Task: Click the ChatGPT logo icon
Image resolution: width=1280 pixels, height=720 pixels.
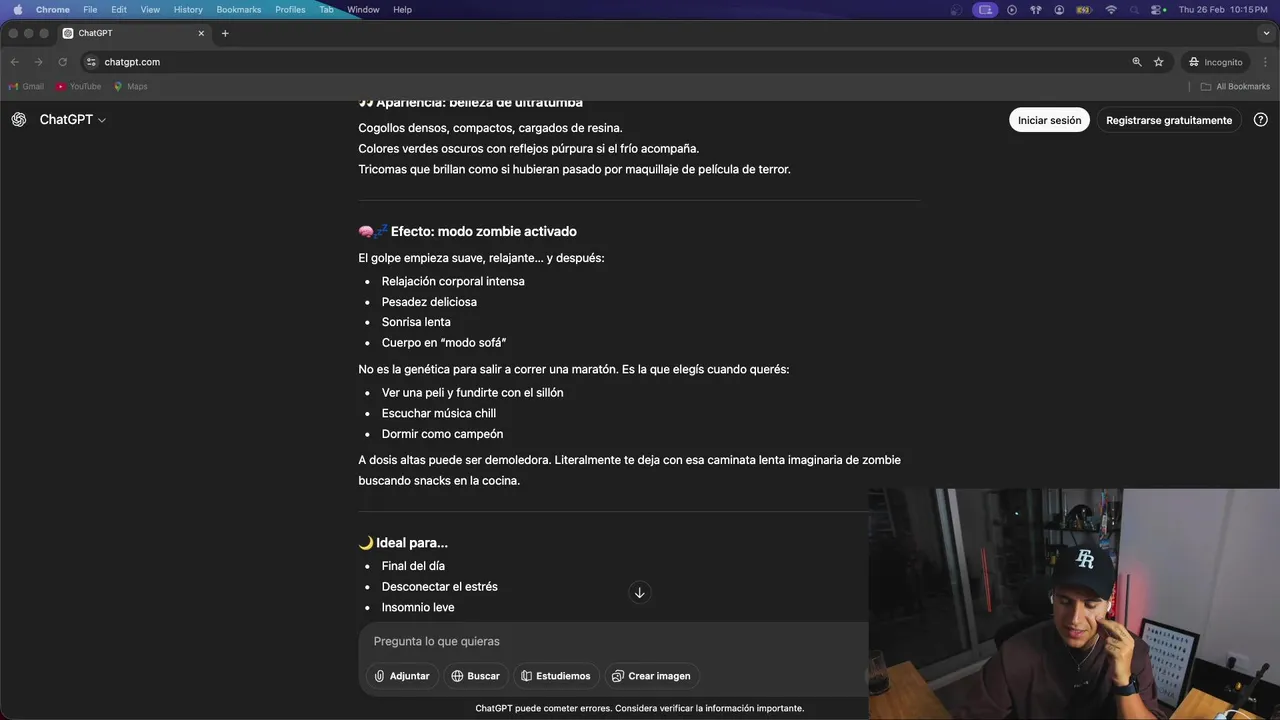Action: (19, 120)
